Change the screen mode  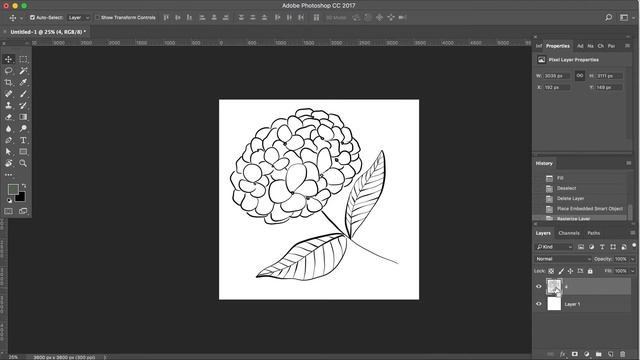coord(23,211)
